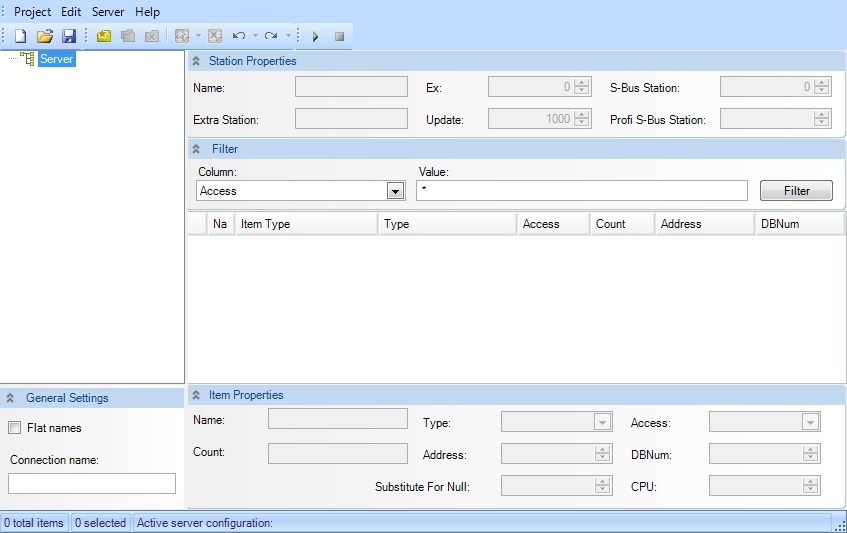Start the server with green play icon
The height and width of the screenshot is (533, 847).
click(315, 36)
